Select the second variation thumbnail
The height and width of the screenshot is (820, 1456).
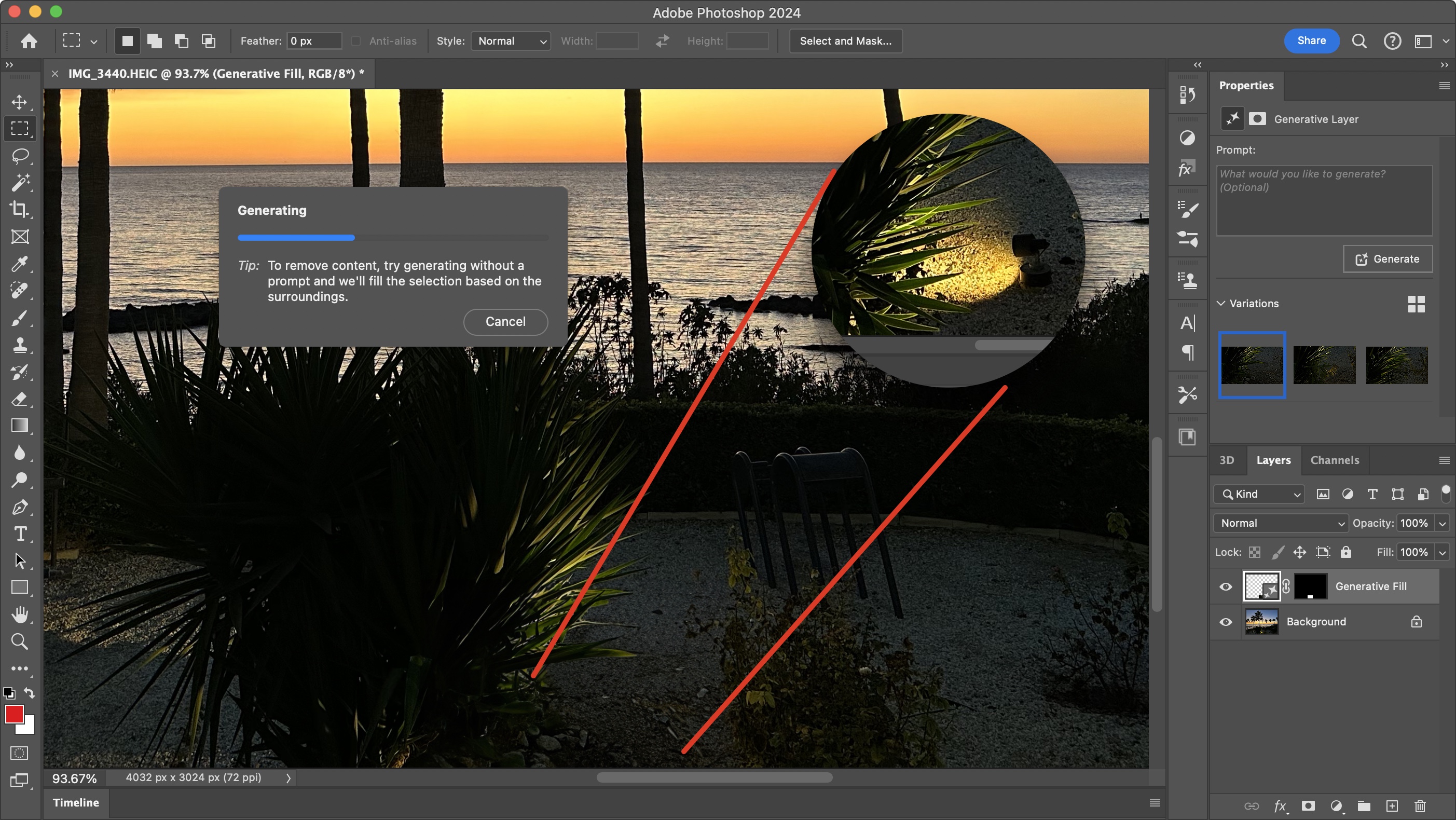point(1324,365)
